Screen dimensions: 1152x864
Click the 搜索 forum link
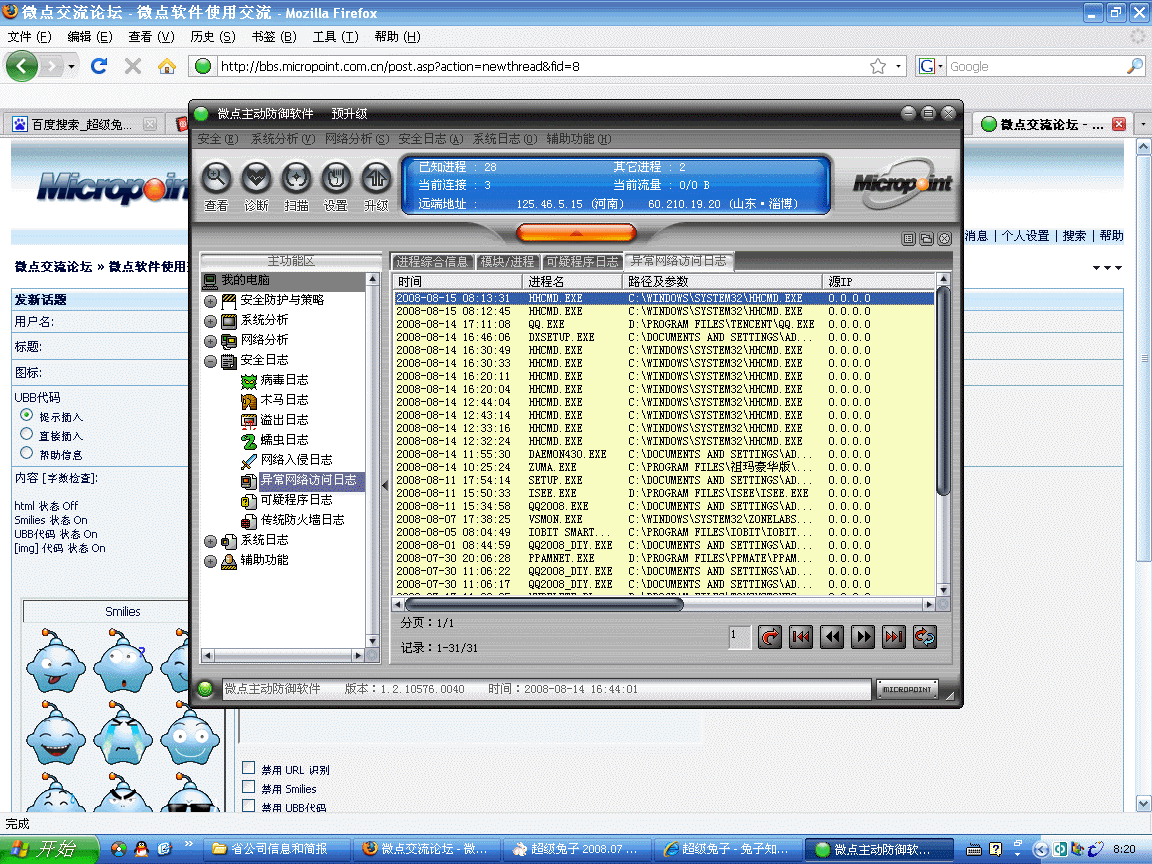tap(1074, 235)
